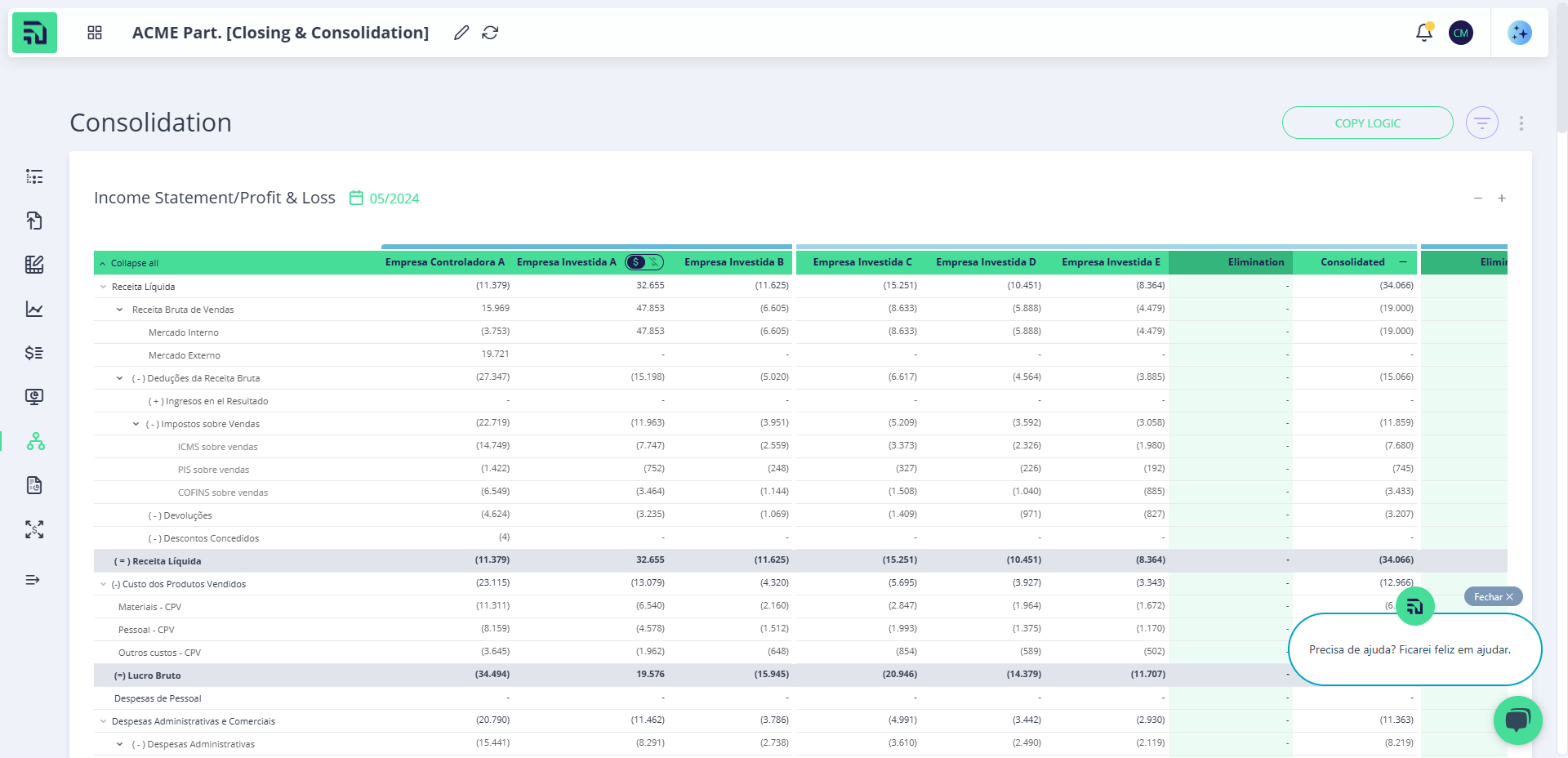Collapse the Consolidated column group minus
The image size is (1568, 758).
(1403, 262)
